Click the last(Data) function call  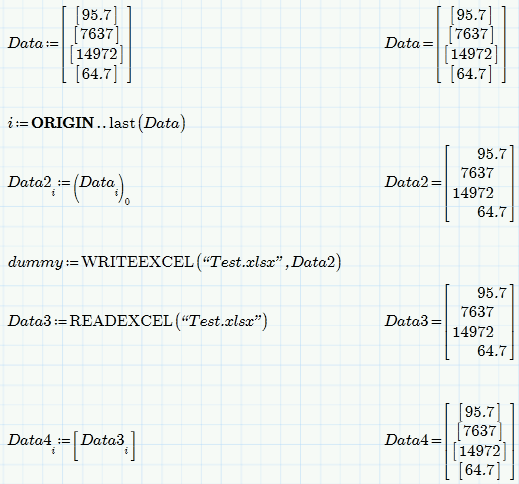[x=147, y=123]
